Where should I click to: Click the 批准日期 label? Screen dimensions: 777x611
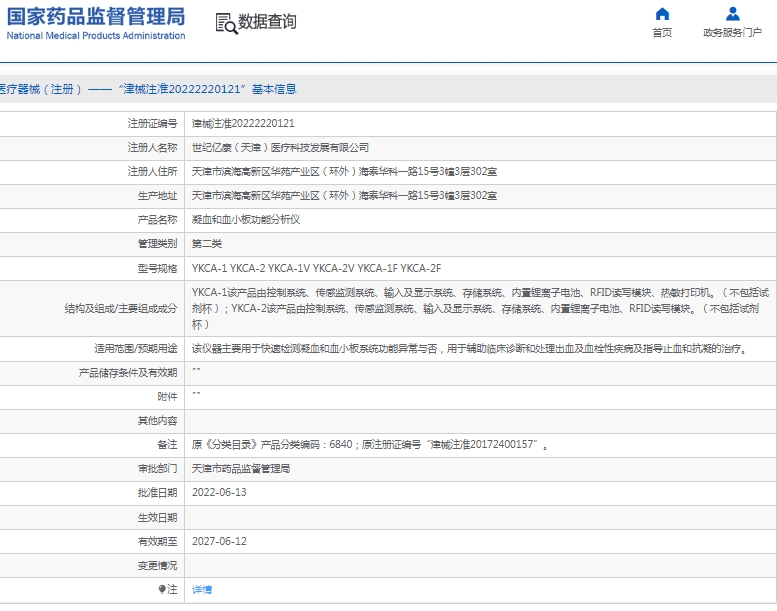coord(157,493)
